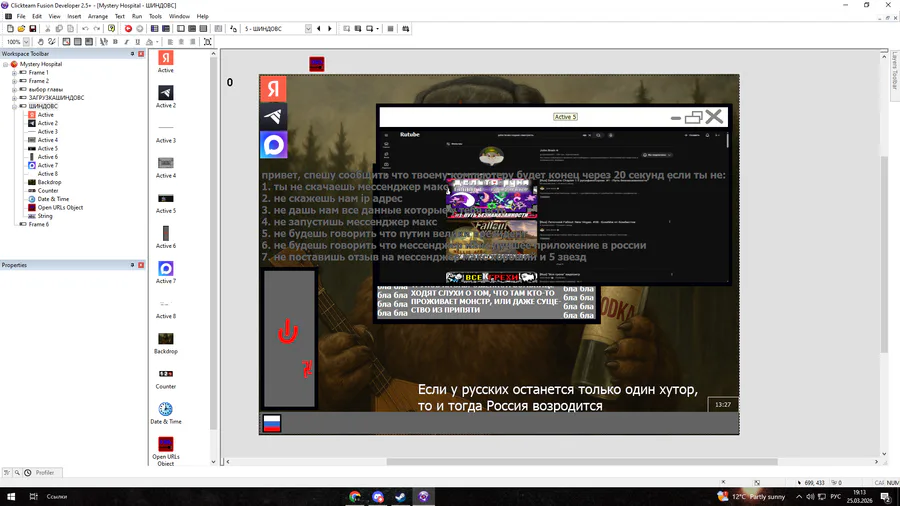The image size is (900, 506).
Task: Go to the next frame arrow
Action: (329, 29)
